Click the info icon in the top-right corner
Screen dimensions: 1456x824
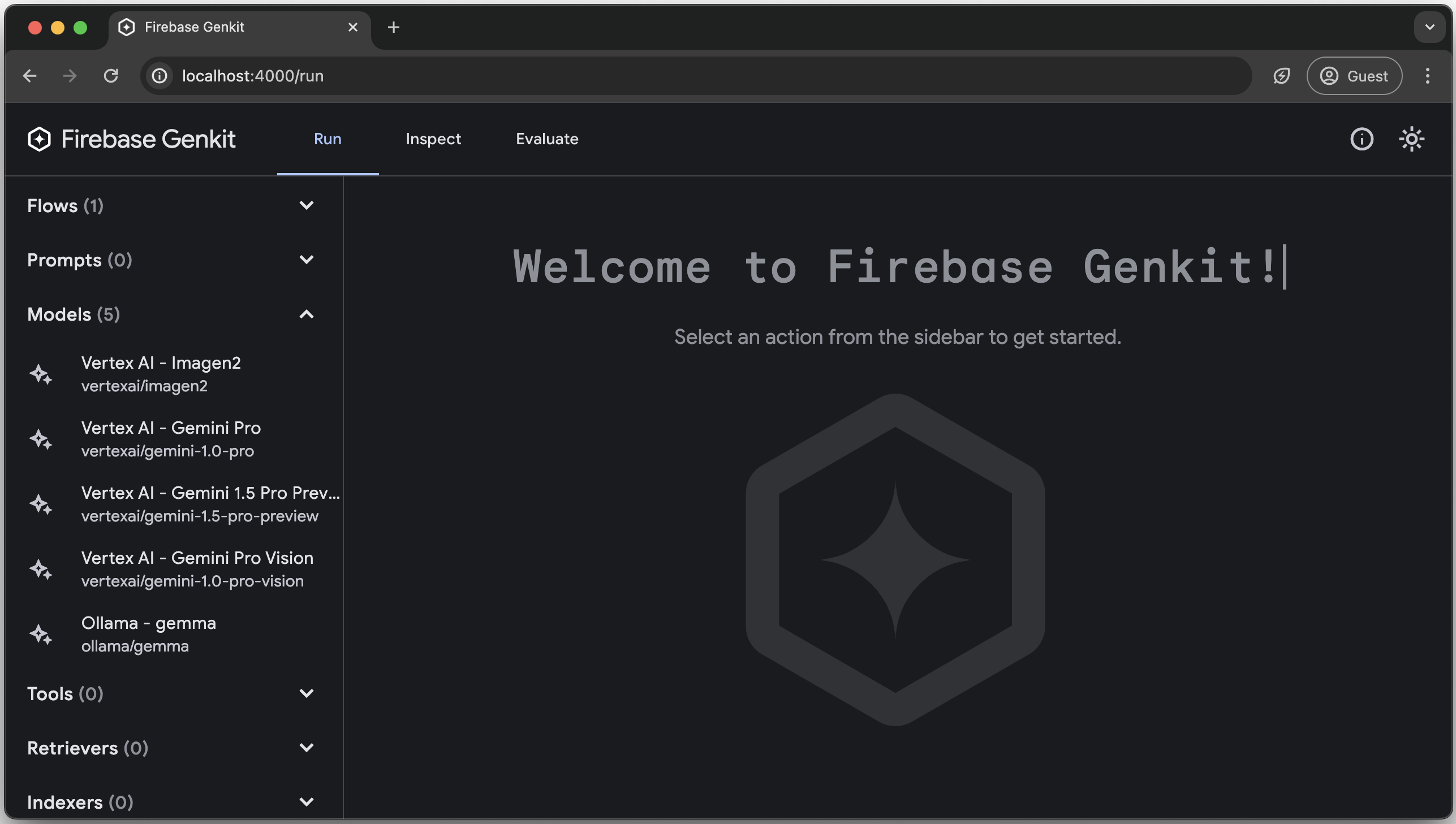tap(1362, 139)
